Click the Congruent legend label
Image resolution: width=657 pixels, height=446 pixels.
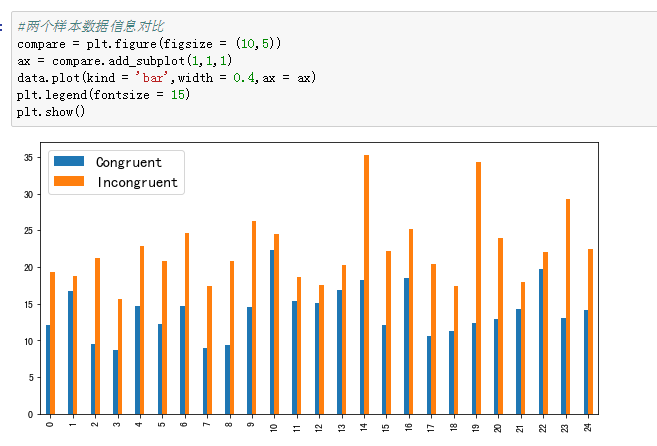coord(129,162)
